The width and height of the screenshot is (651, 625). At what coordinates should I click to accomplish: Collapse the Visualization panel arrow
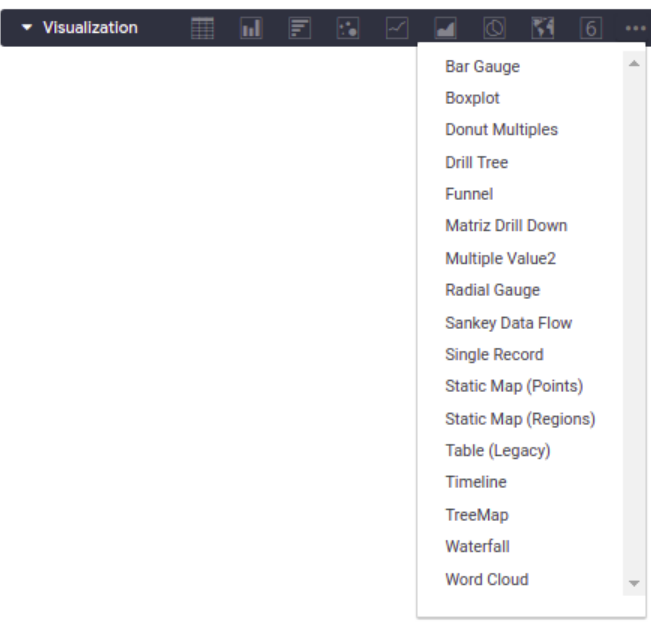[x=27, y=28]
